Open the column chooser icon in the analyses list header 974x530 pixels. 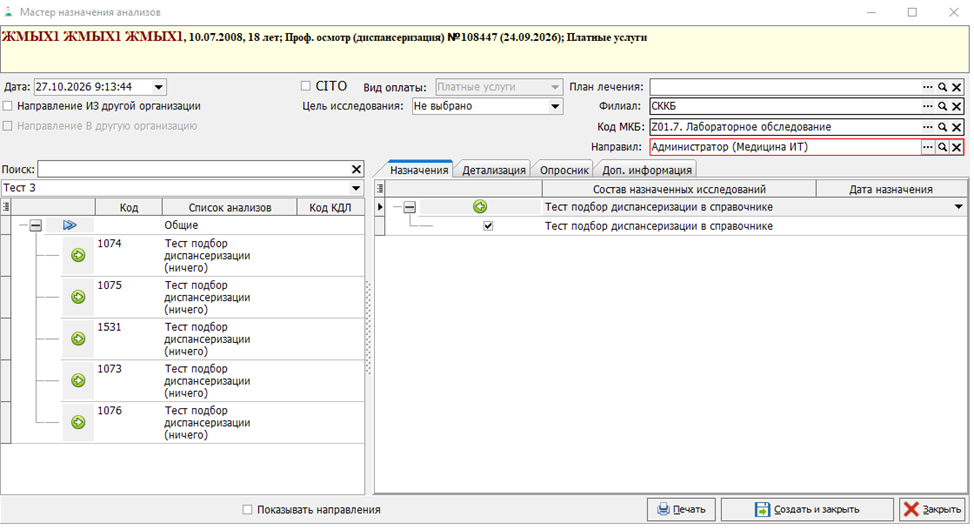6,207
